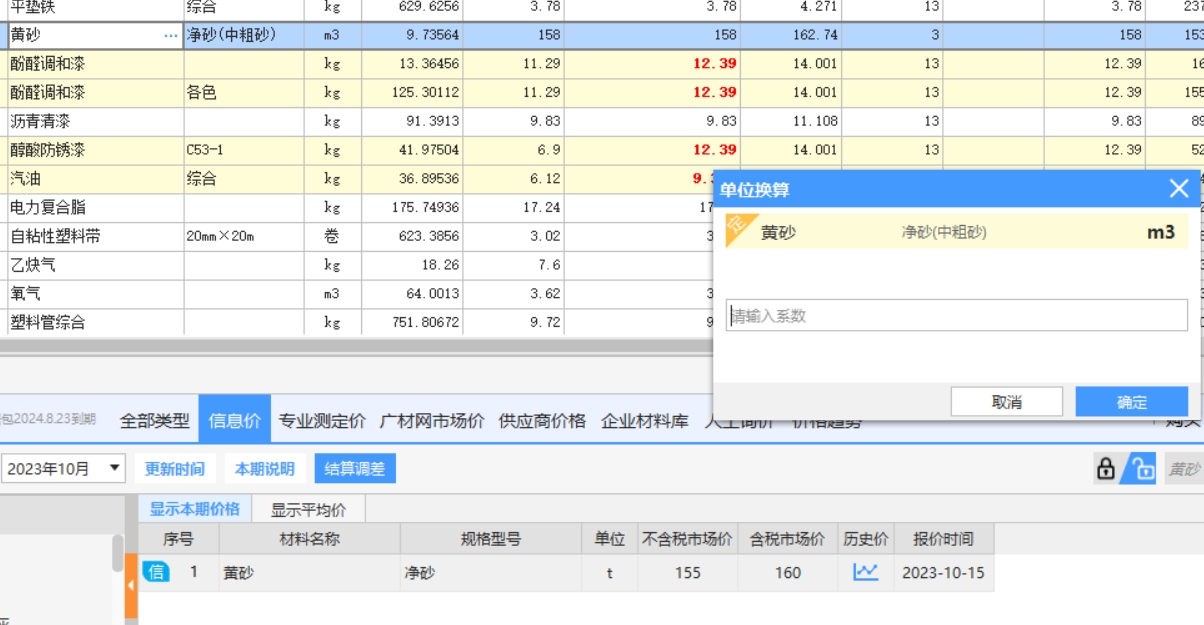Select the 信息价 tab
Viewport: 1204px width, 625px height.
(x=234, y=421)
